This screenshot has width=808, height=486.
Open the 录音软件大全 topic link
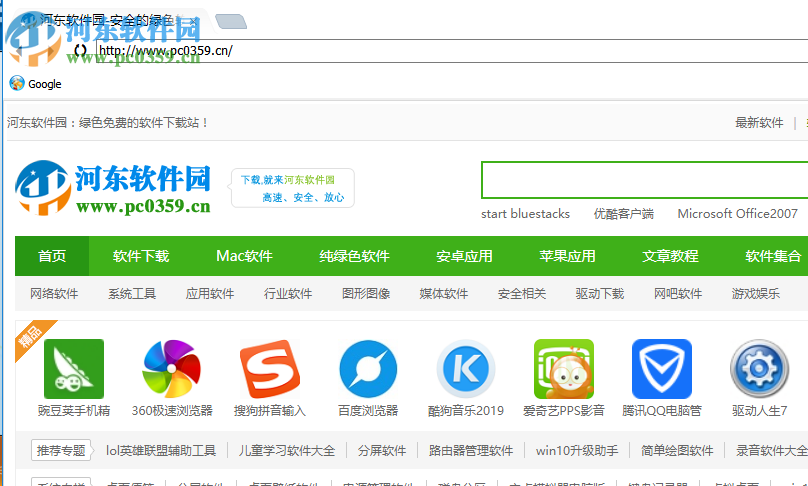[x=771, y=450]
